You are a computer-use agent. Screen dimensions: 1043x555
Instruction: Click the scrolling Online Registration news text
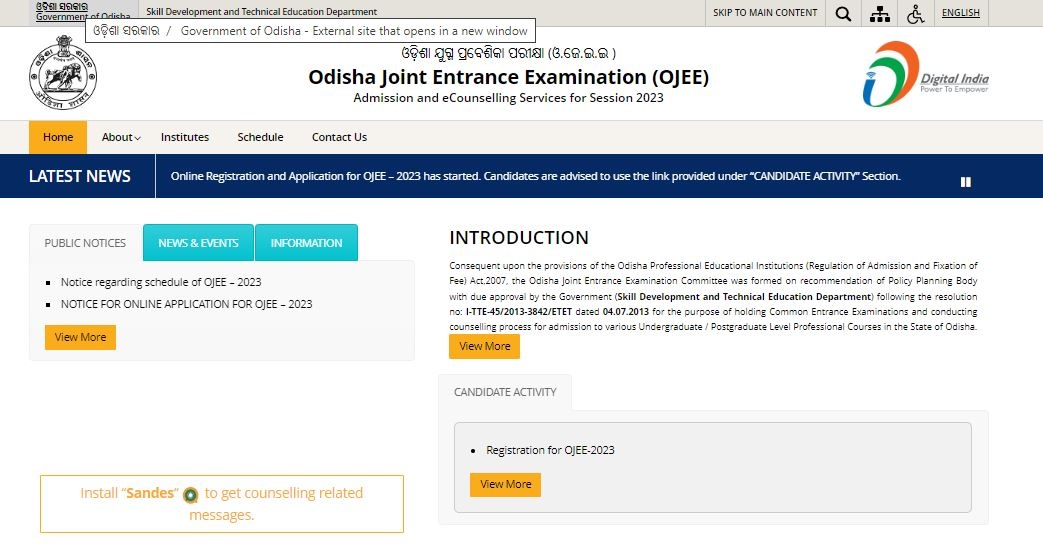(x=535, y=176)
